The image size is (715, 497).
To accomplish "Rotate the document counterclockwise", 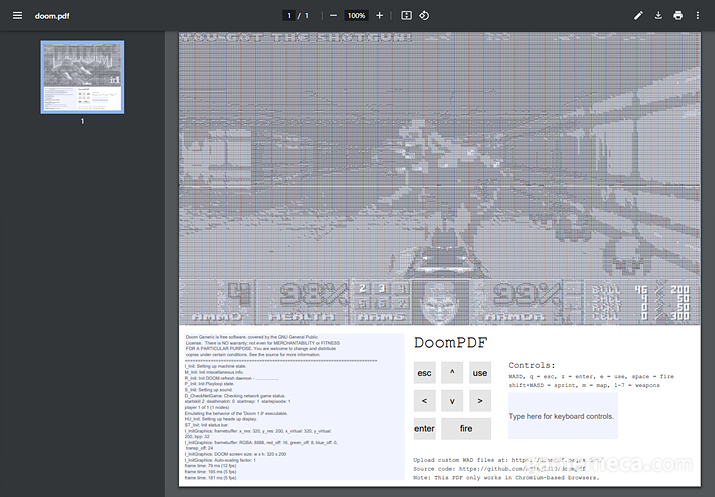I will click(424, 16).
